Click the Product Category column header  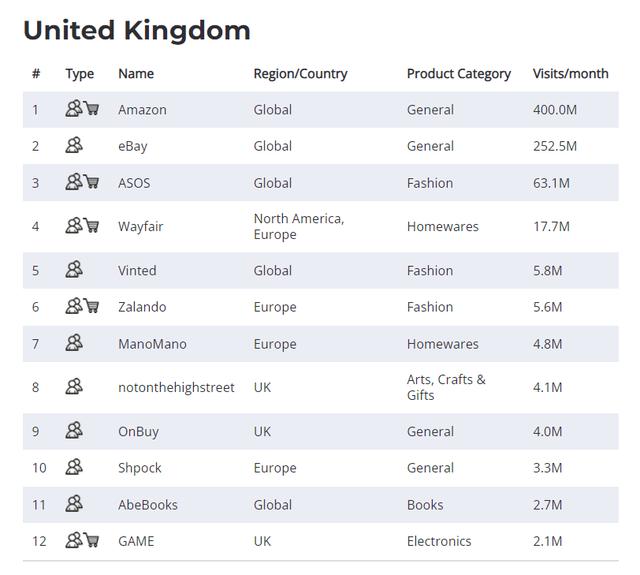pyautogui.click(x=458, y=74)
